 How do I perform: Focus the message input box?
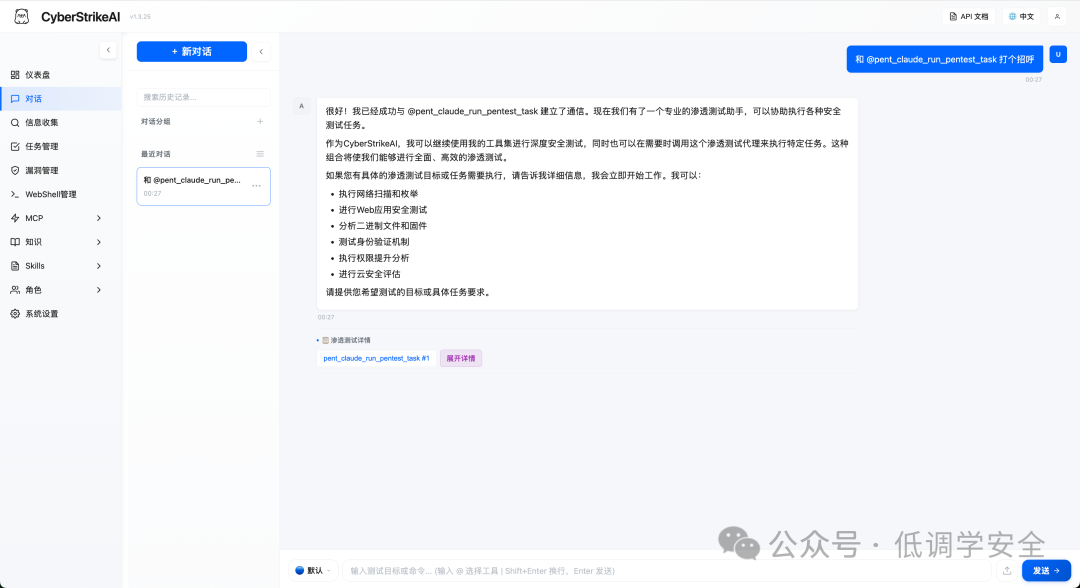click(x=666, y=570)
